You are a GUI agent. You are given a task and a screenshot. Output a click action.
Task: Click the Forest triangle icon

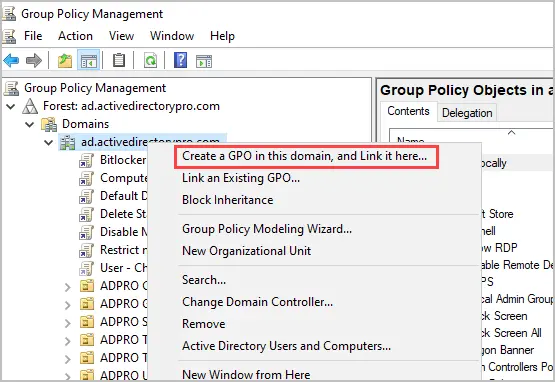pyautogui.click(x=30, y=106)
